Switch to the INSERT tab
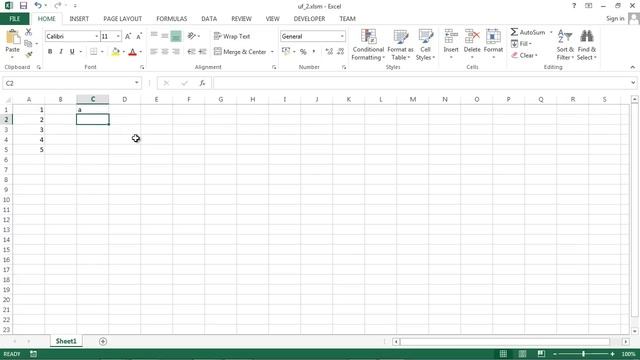Screen dimensions: 640x360 point(79,19)
